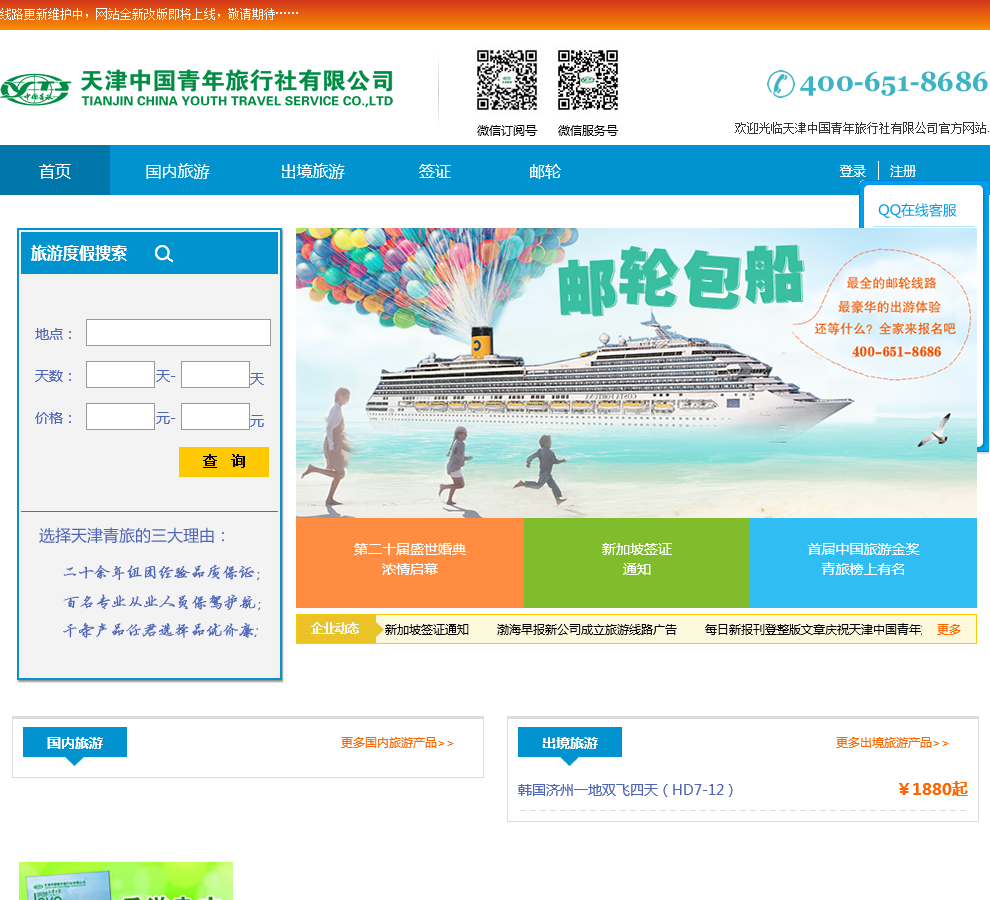Image resolution: width=990 pixels, height=900 pixels.
Task: Click the 登录 login link
Action: pyautogui.click(x=852, y=171)
